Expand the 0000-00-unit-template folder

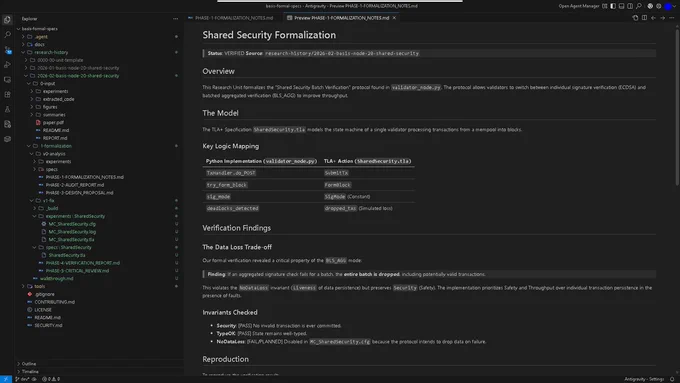click(x=59, y=60)
